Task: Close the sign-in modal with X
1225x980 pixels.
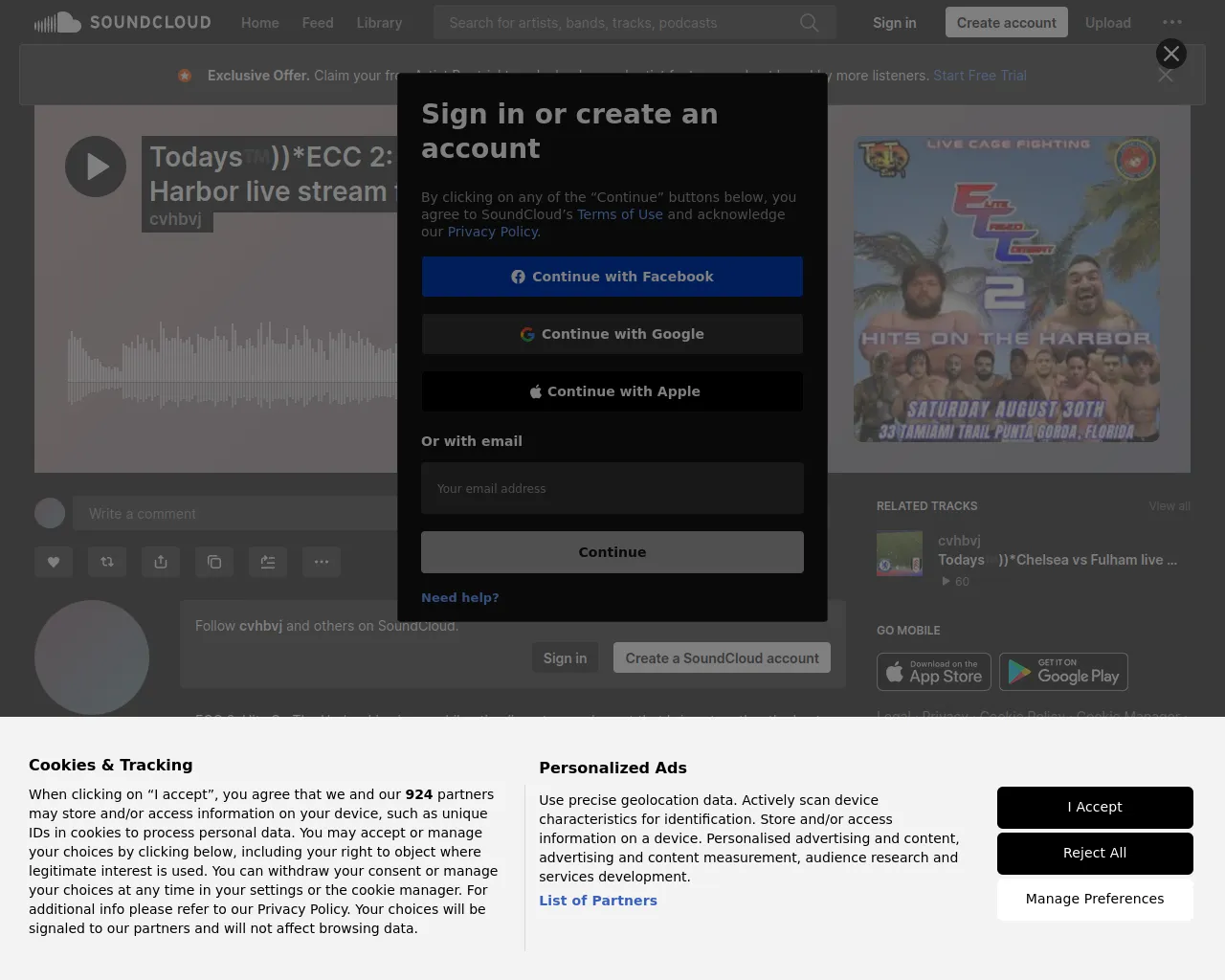Action: pyautogui.click(x=1170, y=54)
